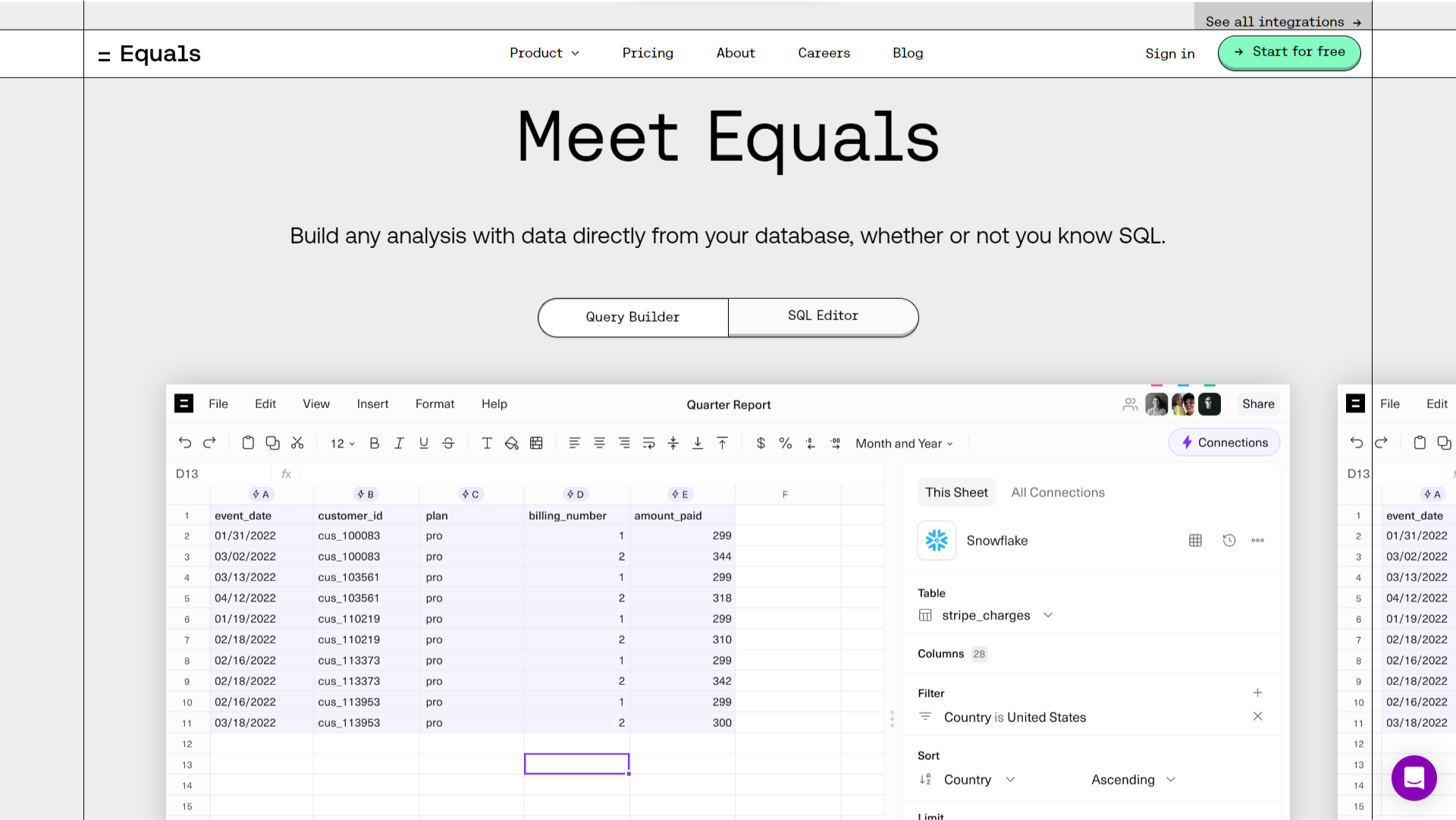Click the Snowflake table grid icon
Viewport: 1456px width, 820px height.
point(1195,540)
